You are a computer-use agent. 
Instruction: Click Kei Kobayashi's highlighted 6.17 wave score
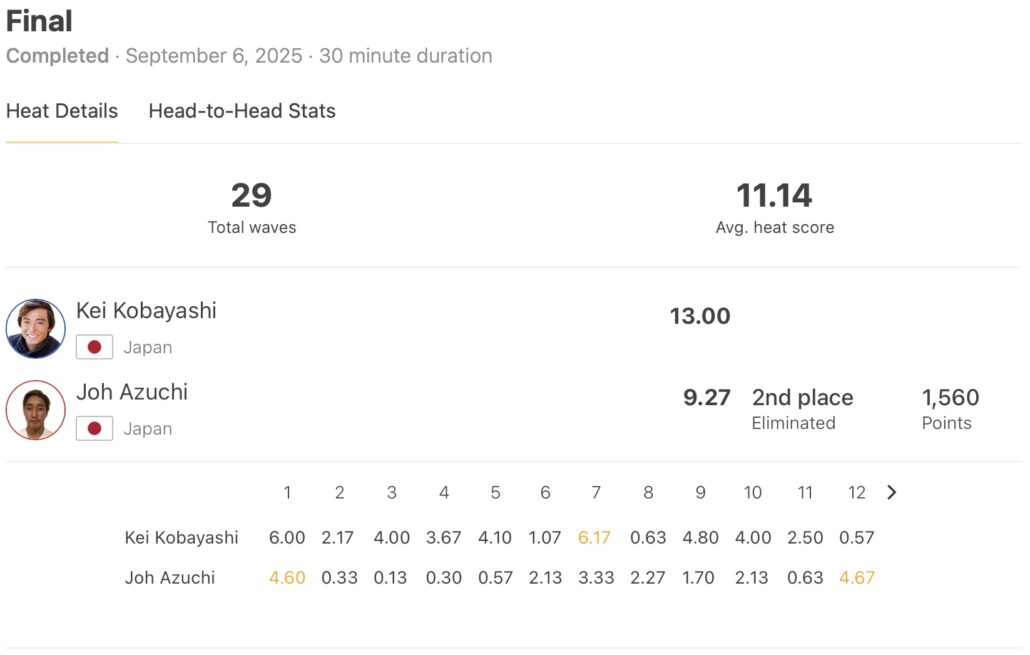click(x=594, y=537)
